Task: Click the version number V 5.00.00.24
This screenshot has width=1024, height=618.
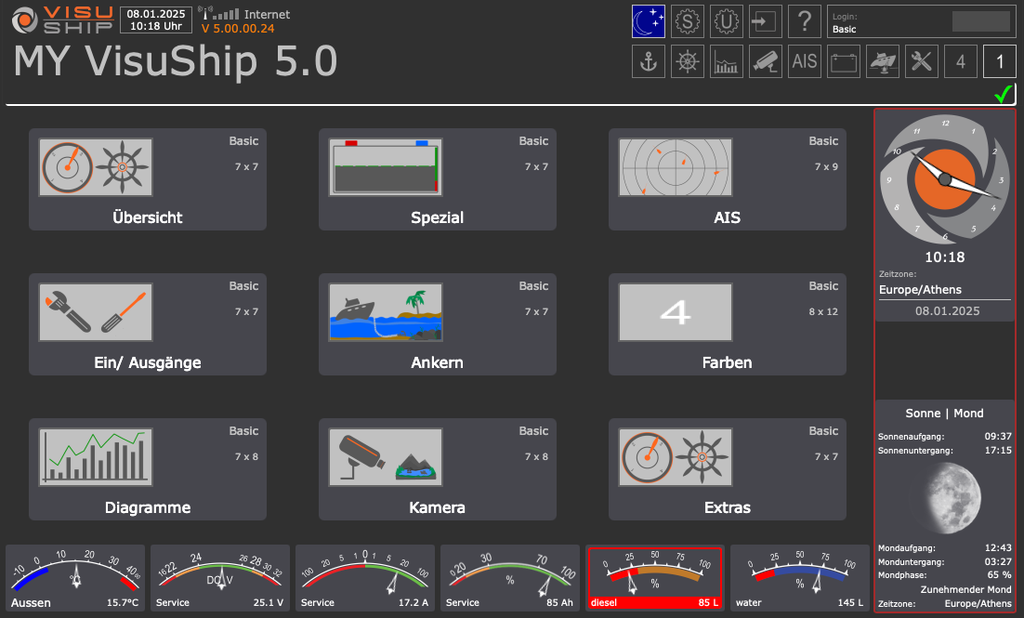Action: tap(238, 29)
